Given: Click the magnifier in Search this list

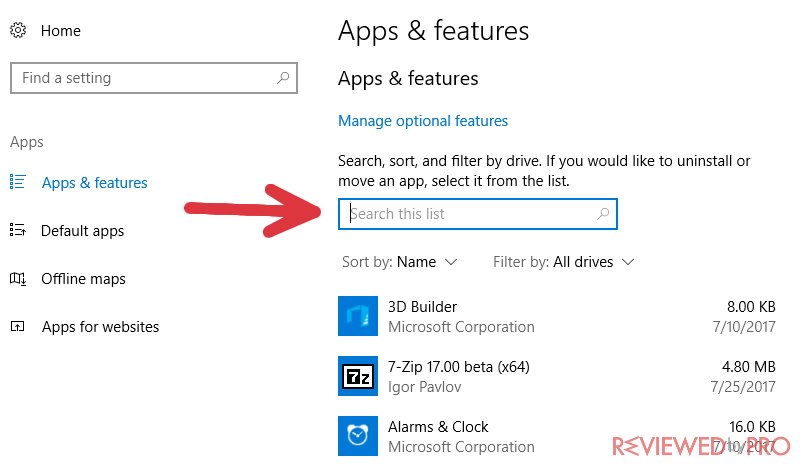Looking at the screenshot, I should 603,214.
